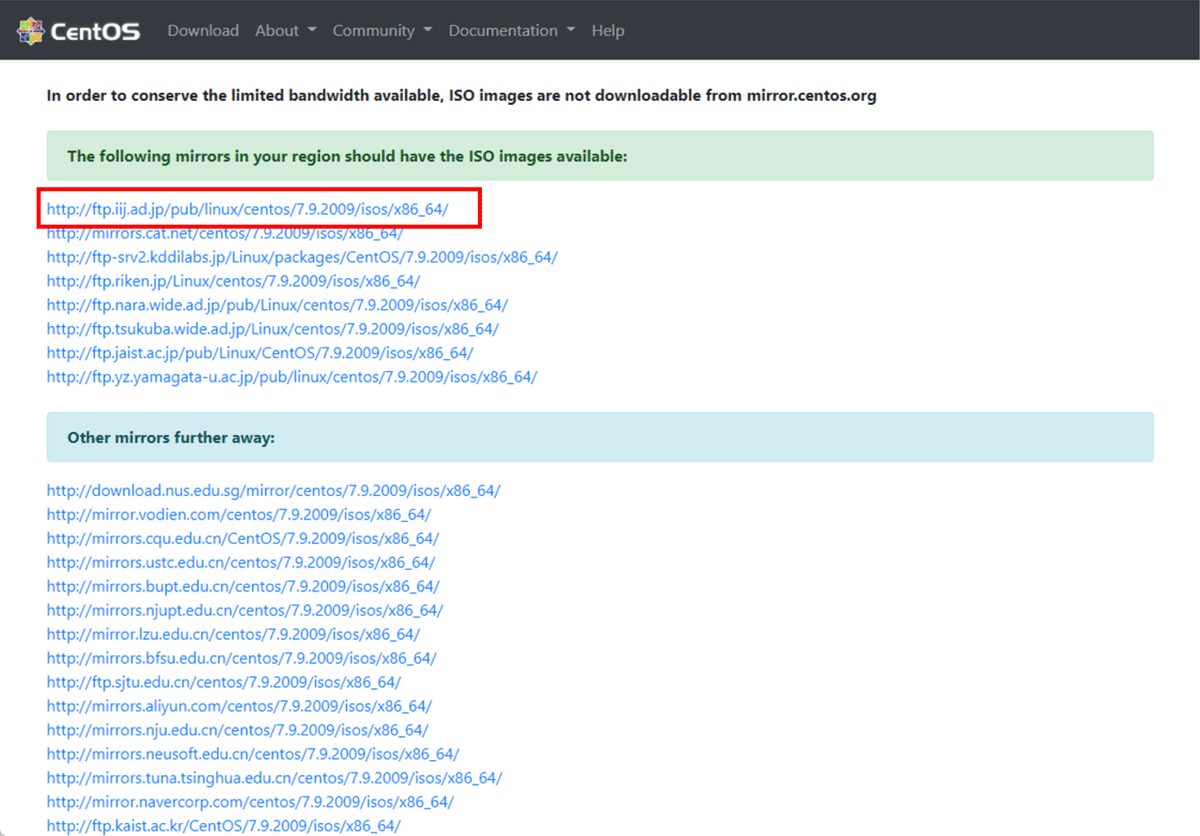Expand the About dropdown menu
Image resolution: width=1200 pixels, height=836 pixels.
pos(286,31)
